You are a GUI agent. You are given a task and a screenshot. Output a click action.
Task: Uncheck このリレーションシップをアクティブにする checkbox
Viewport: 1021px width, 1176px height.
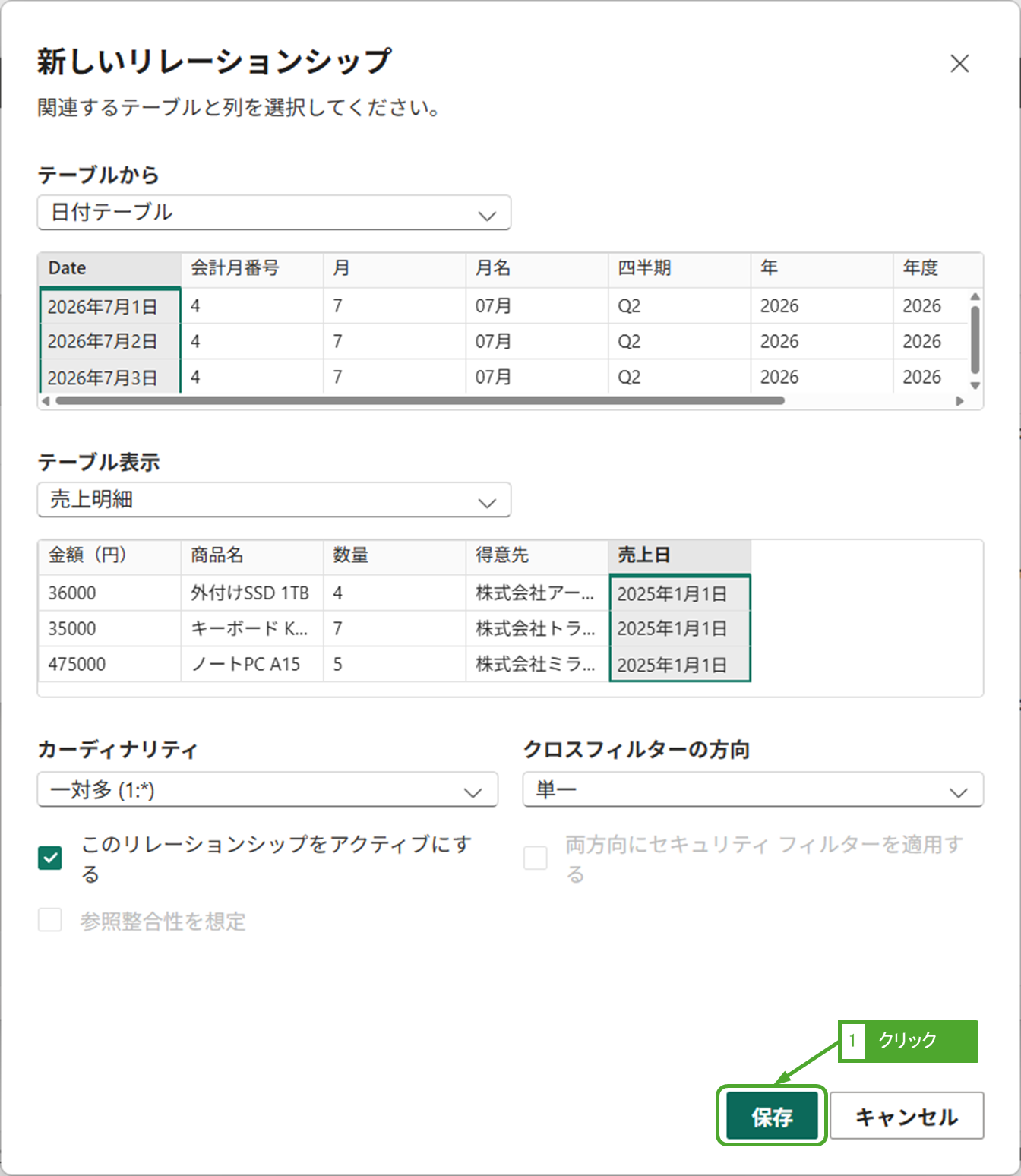click(x=50, y=858)
